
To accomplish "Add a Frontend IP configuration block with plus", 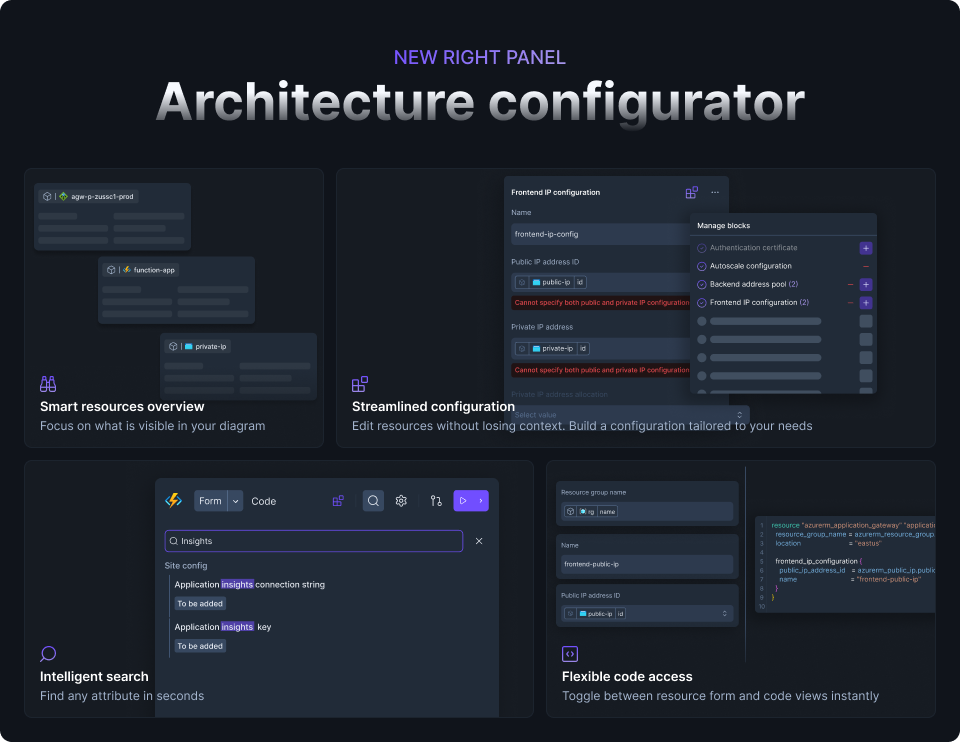I will [866, 302].
